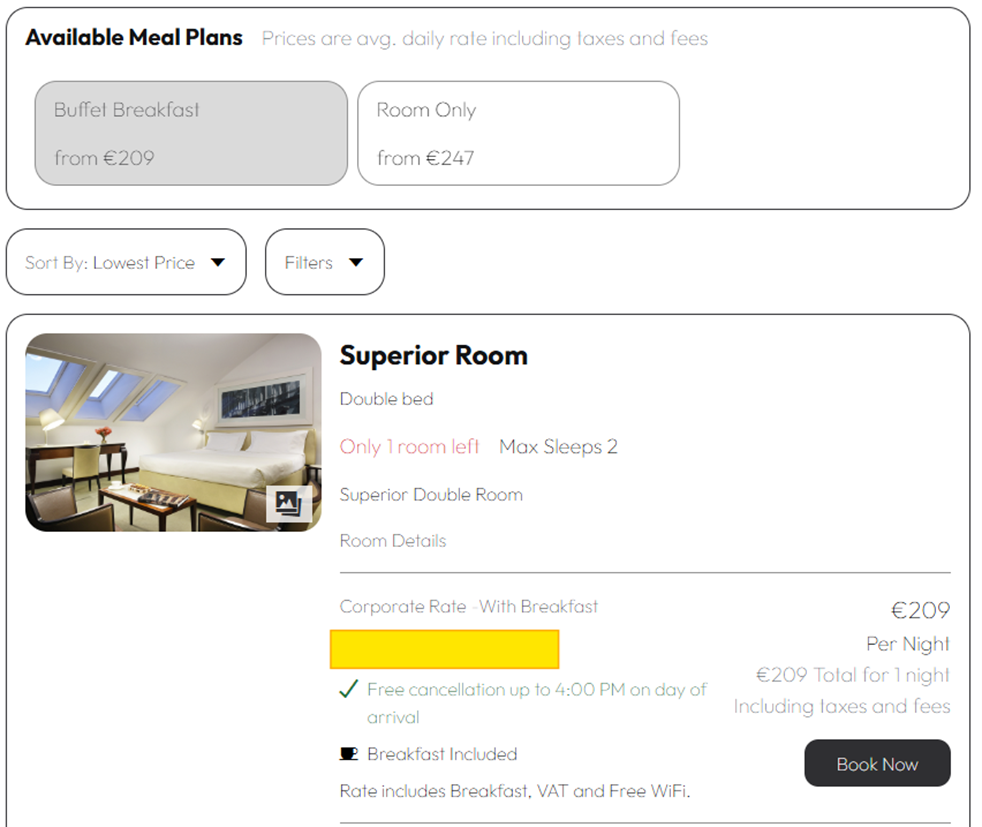Click the free cancellation policy text
Image resolution: width=982 pixels, height=827 pixels.
537,690
